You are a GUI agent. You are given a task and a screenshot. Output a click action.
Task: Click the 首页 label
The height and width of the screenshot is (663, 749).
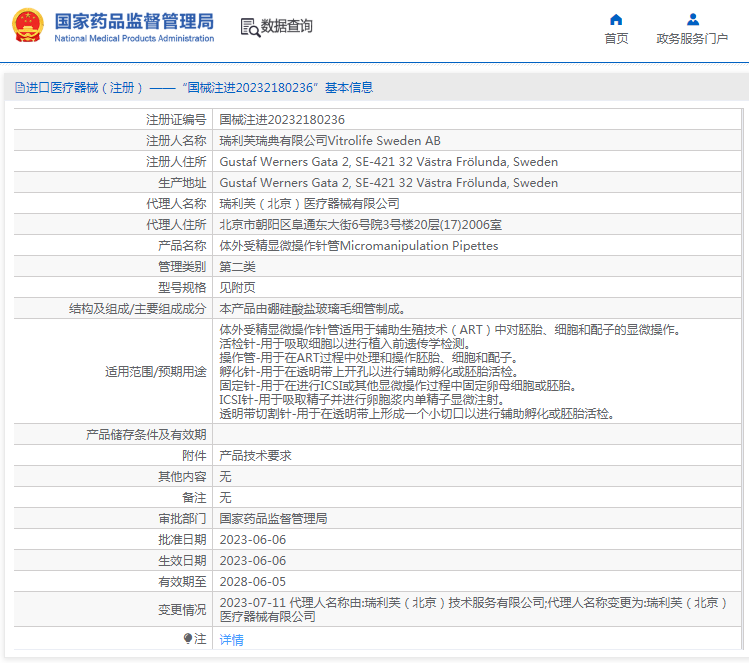point(616,39)
